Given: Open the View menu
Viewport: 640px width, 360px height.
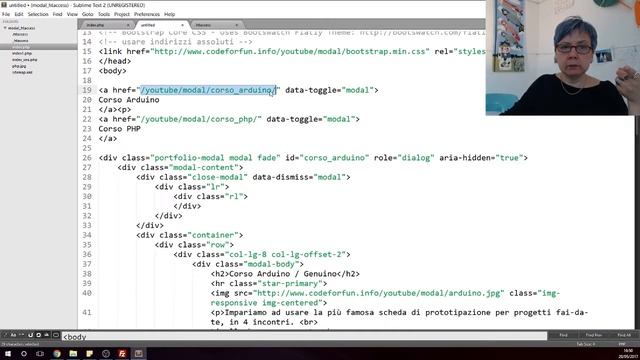Looking at the screenshot, I should tap(72, 14).
